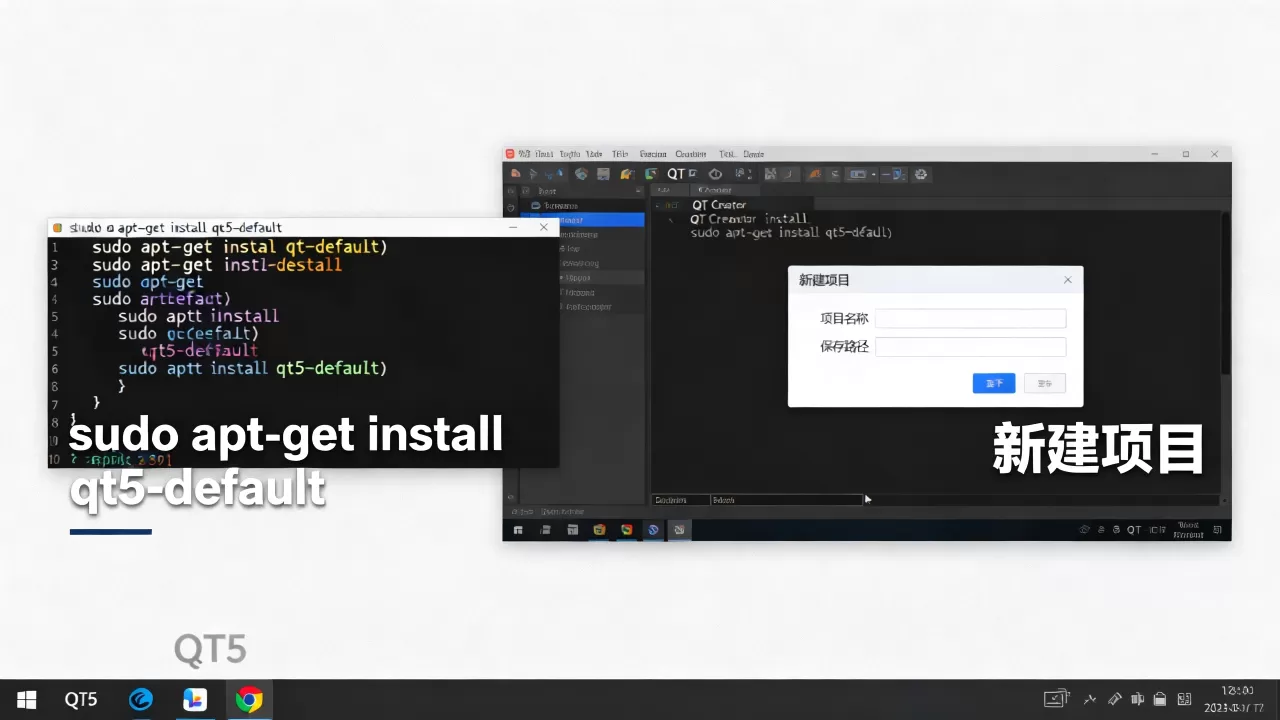Click Start button in the inner Qt window taskbar
Screen dimensions: 1280x720
(x=518, y=530)
